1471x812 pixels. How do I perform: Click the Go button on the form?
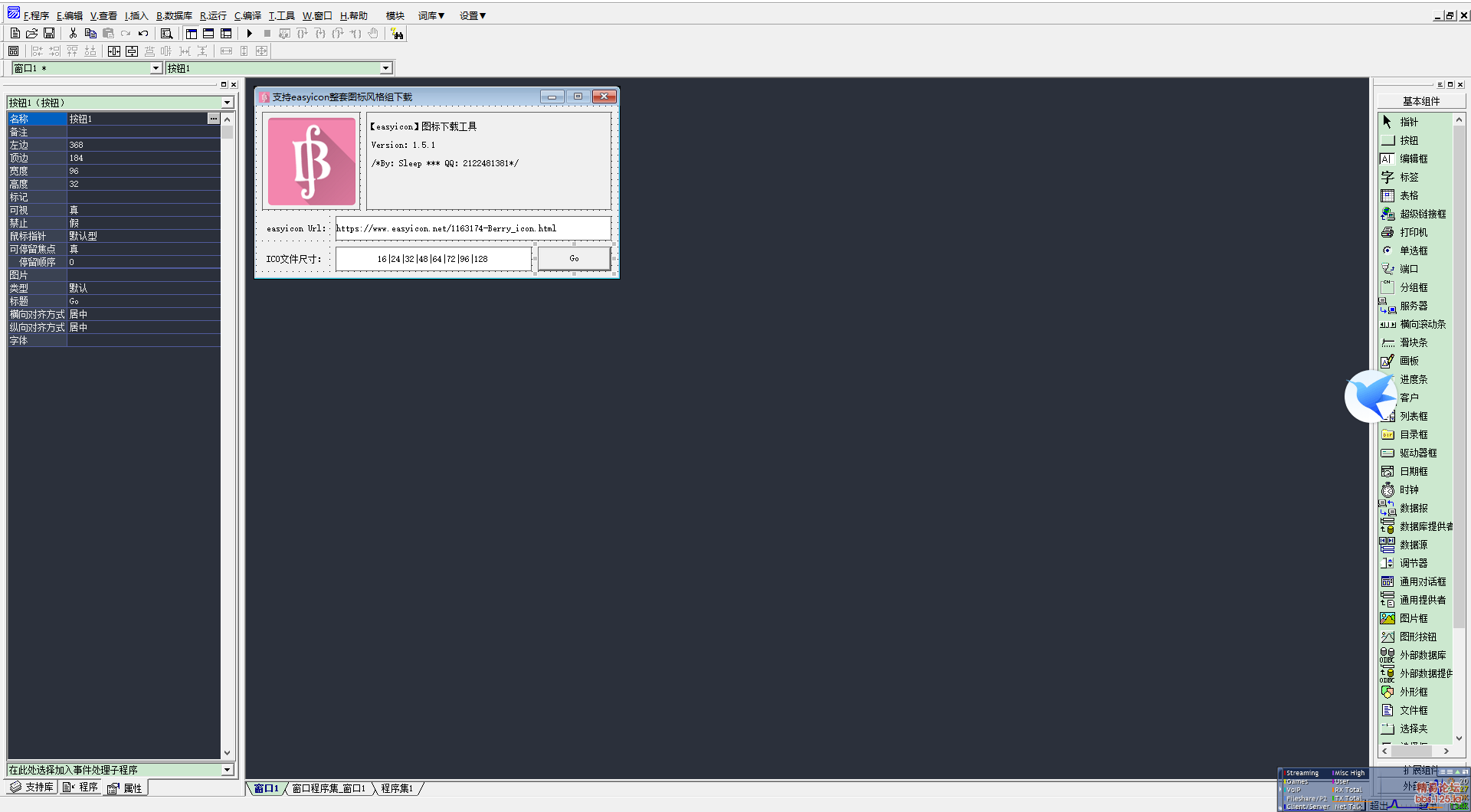tap(574, 259)
